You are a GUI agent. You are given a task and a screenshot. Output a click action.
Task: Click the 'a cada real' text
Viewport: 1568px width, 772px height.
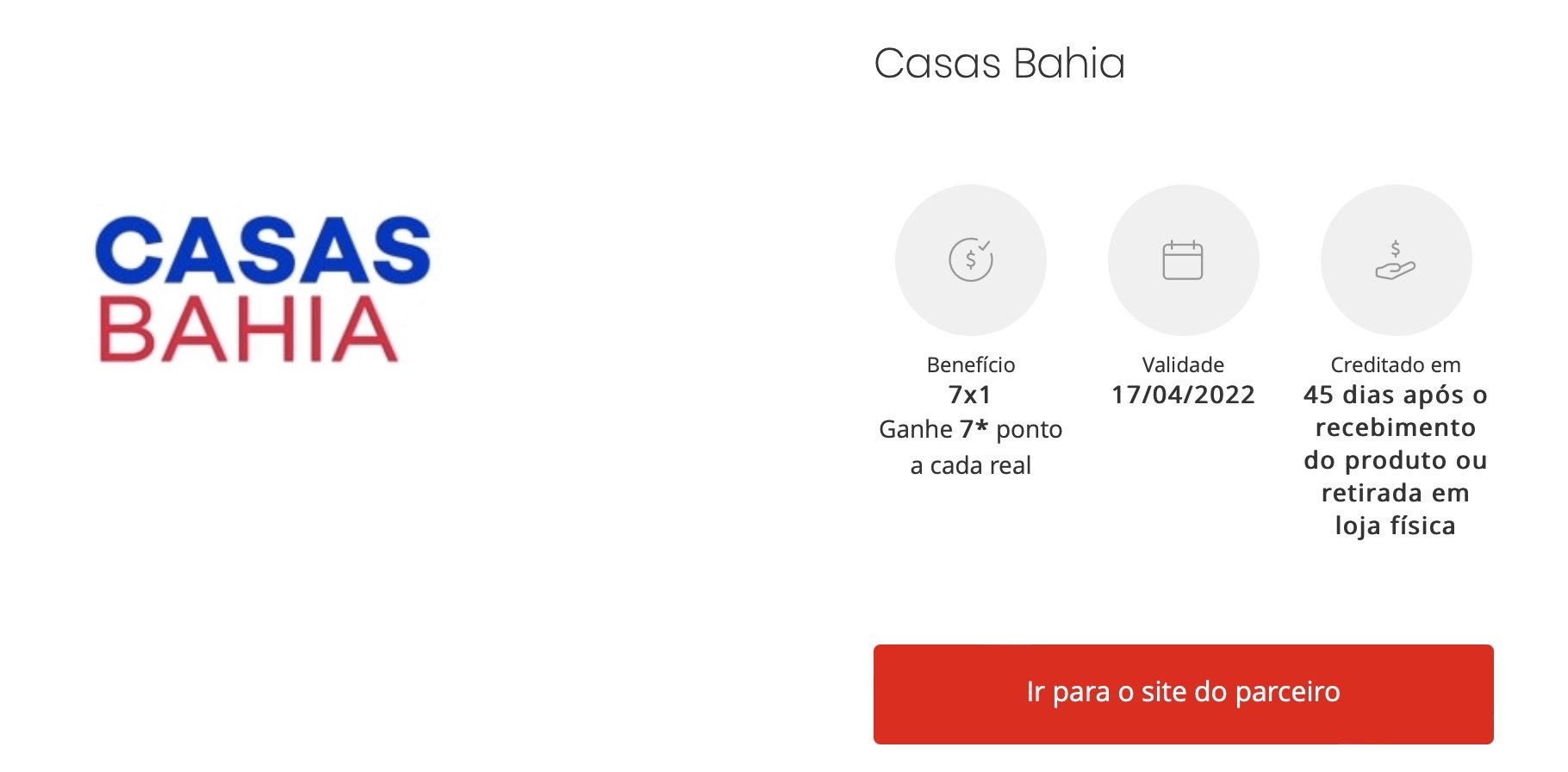click(971, 465)
